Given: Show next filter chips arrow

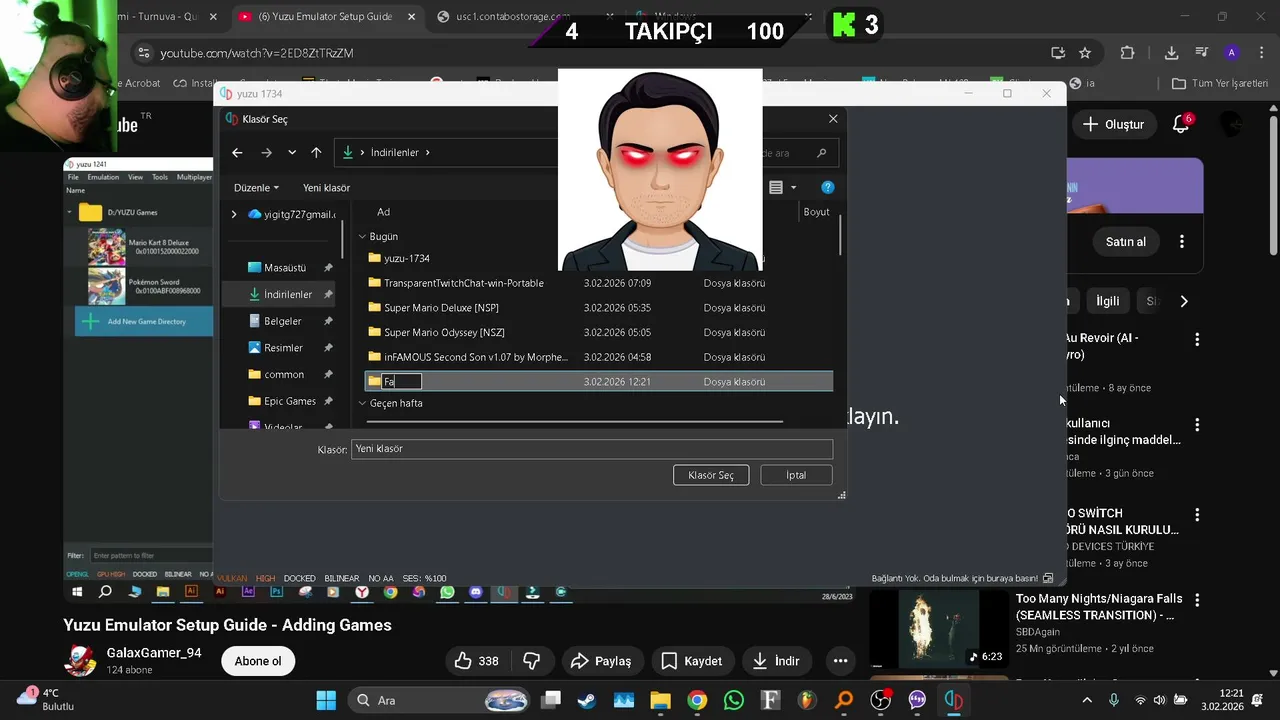Looking at the screenshot, I should [1184, 301].
